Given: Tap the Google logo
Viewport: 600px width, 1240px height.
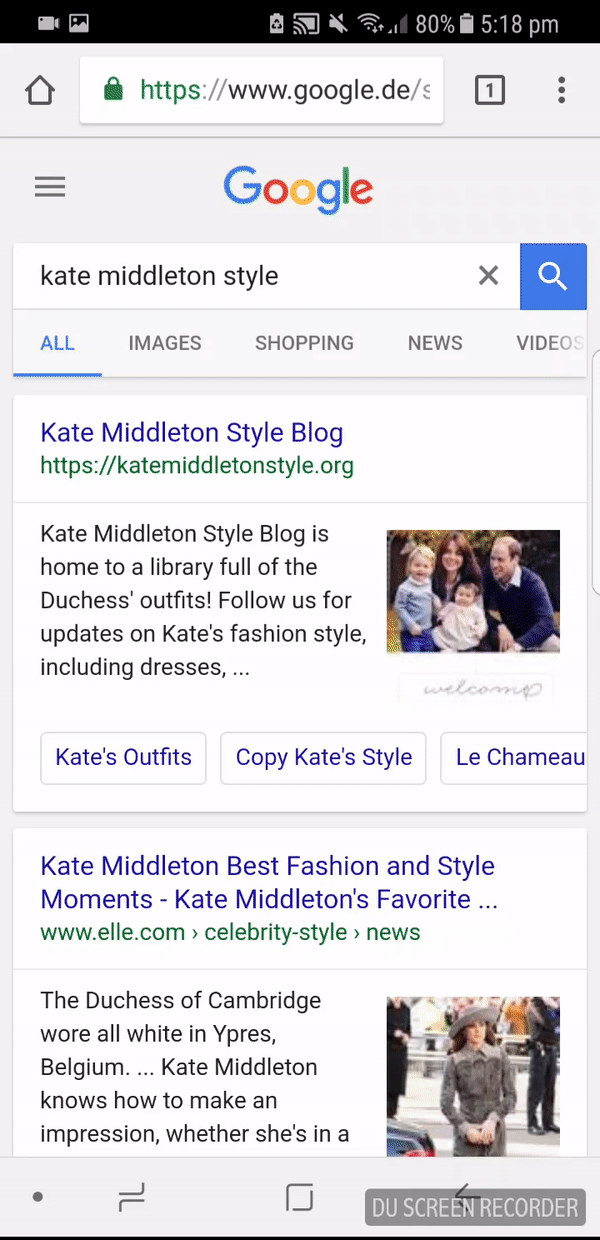Looking at the screenshot, I should point(298,189).
